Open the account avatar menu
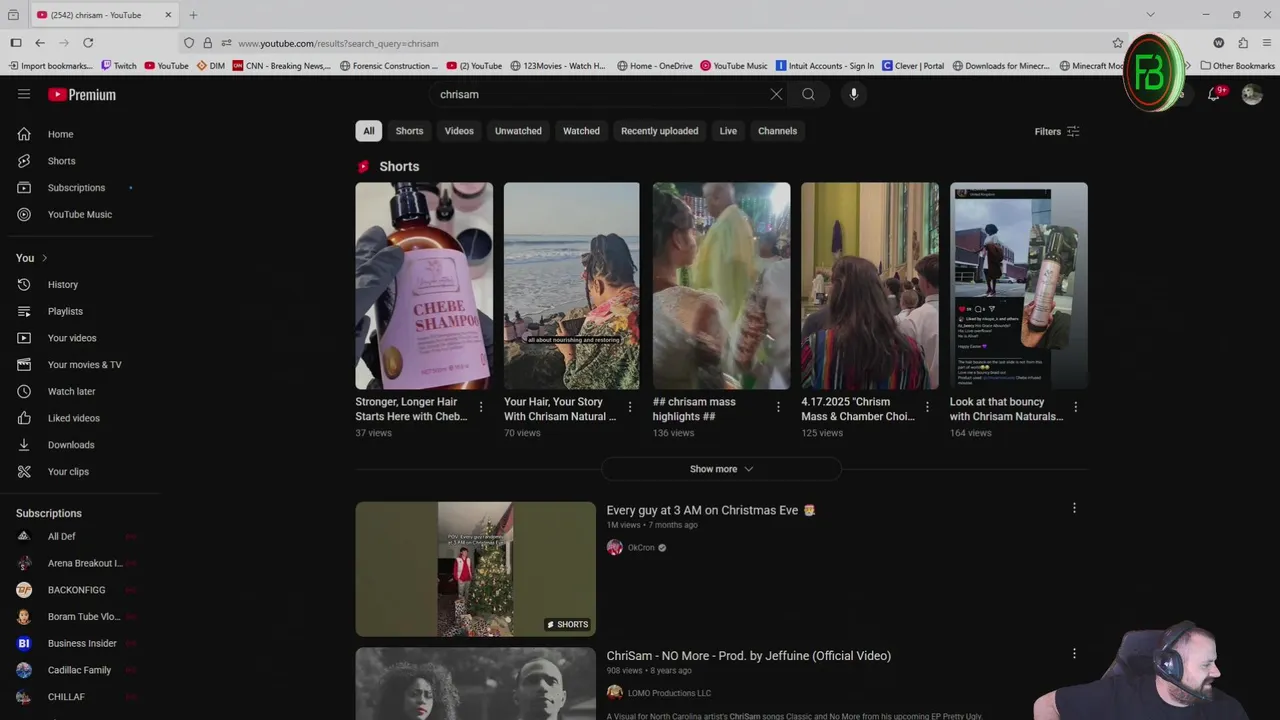The height and width of the screenshot is (720, 1280). [x=1252, y=94]
